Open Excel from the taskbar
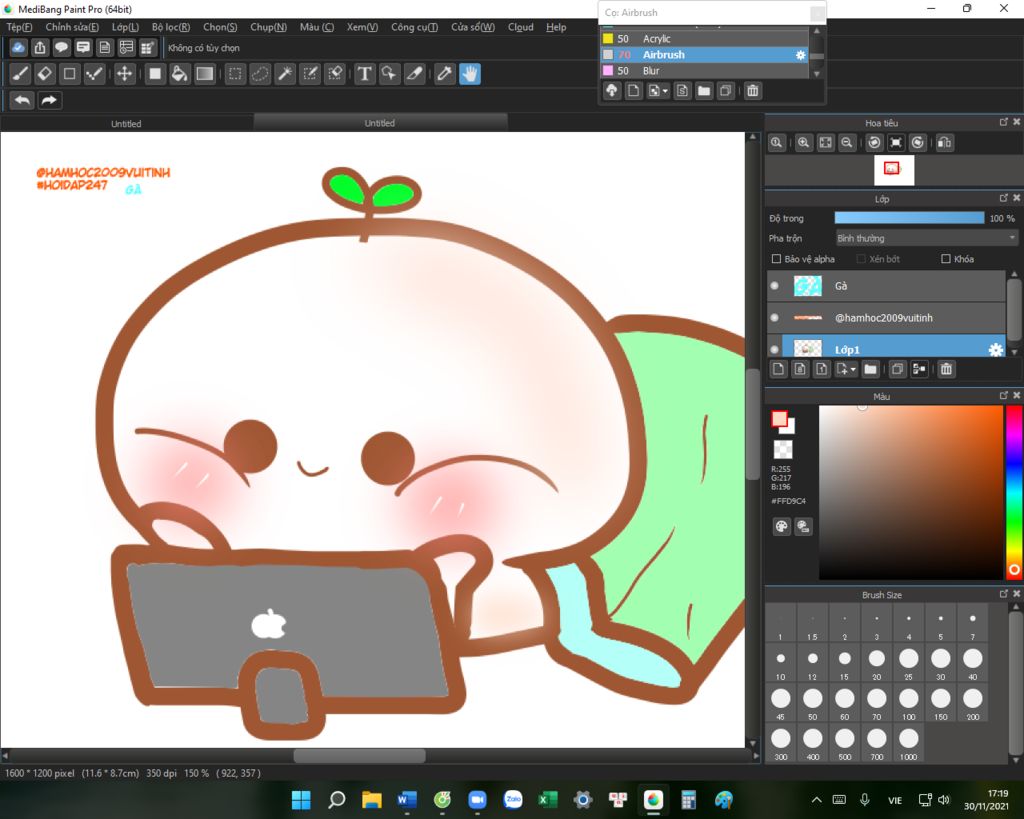This screenshot has height=819, width=1024. (548, 799)
